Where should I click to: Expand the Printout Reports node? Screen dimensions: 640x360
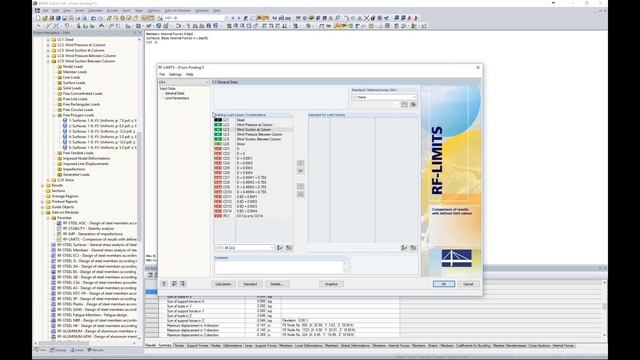43,202
